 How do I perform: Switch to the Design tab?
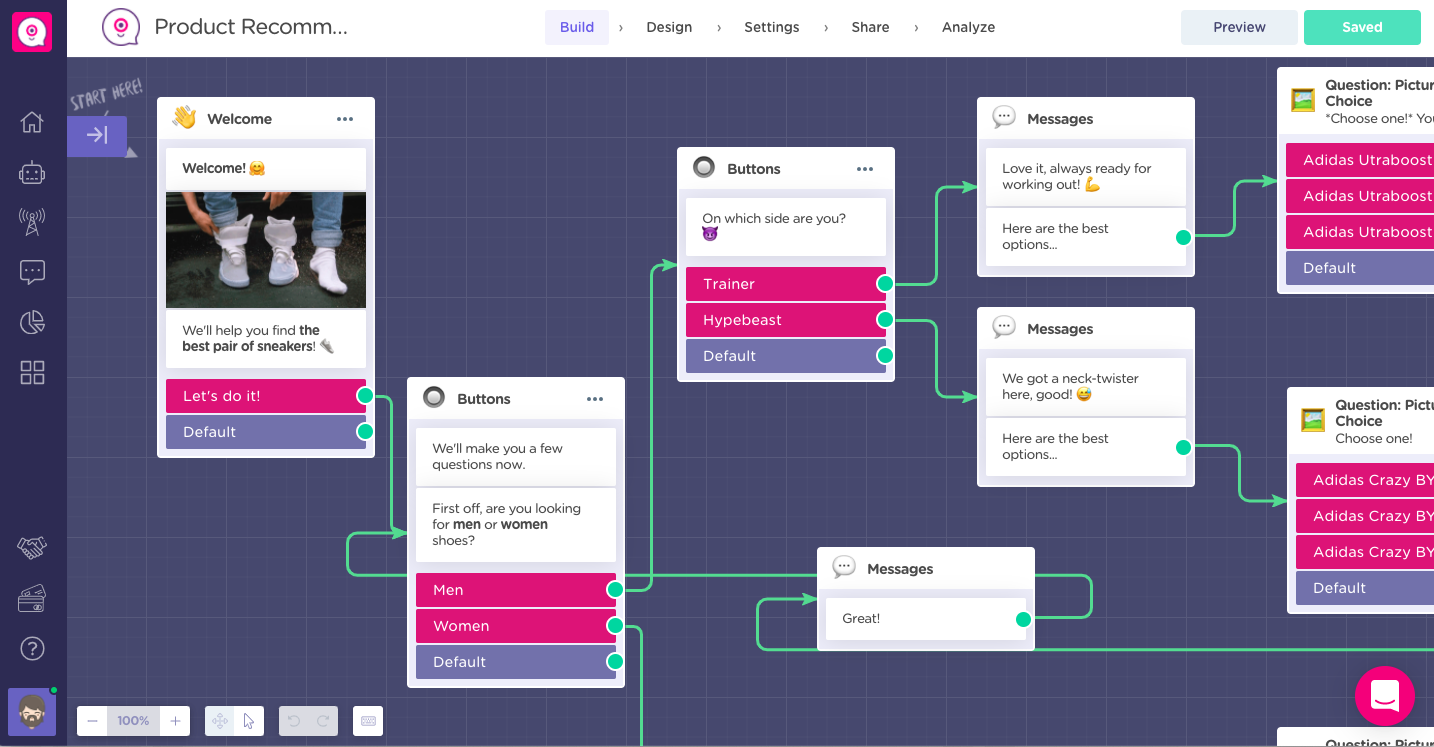[669, 27]
